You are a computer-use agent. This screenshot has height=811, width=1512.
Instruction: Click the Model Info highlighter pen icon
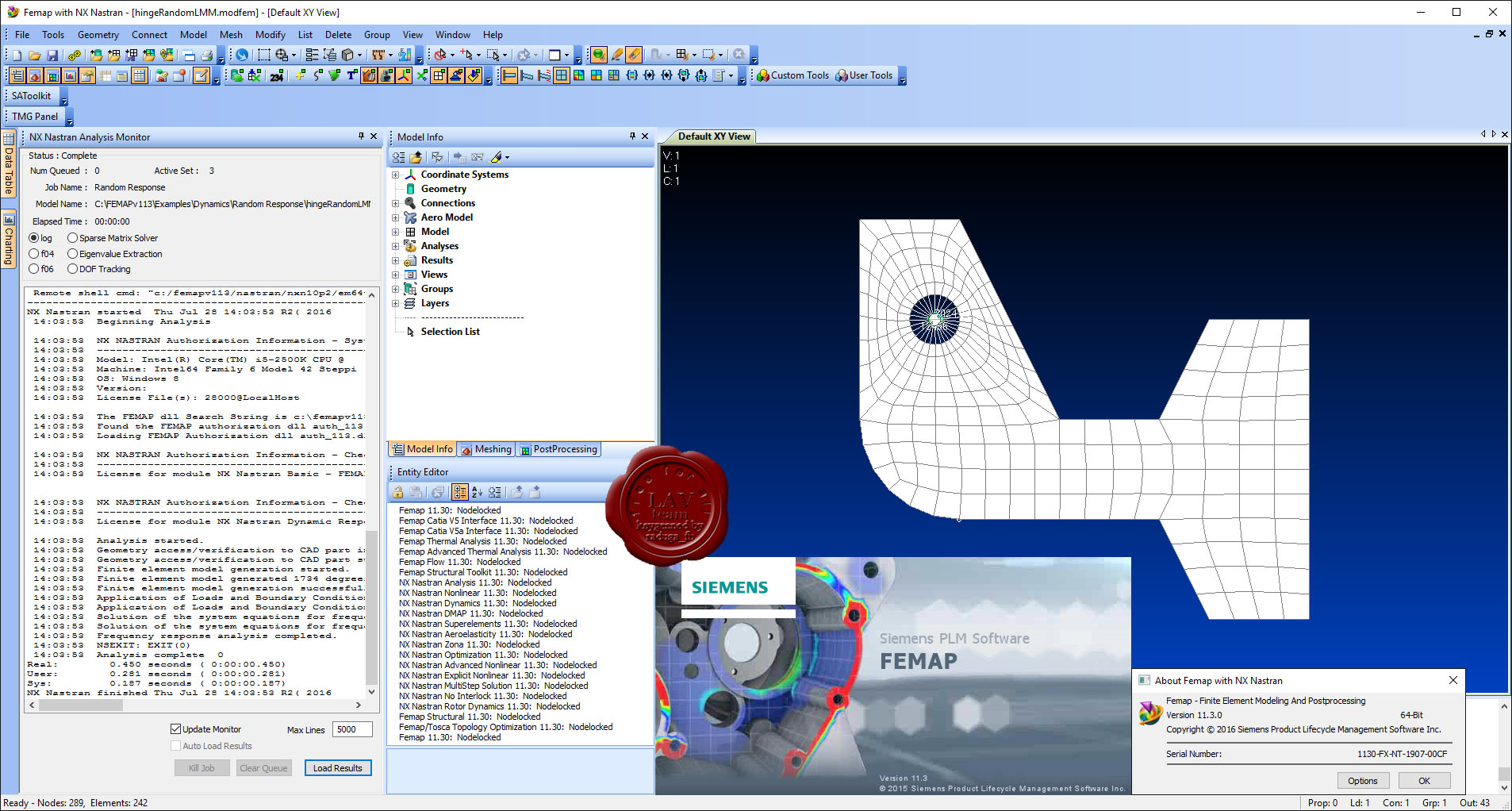pos(497,157)
